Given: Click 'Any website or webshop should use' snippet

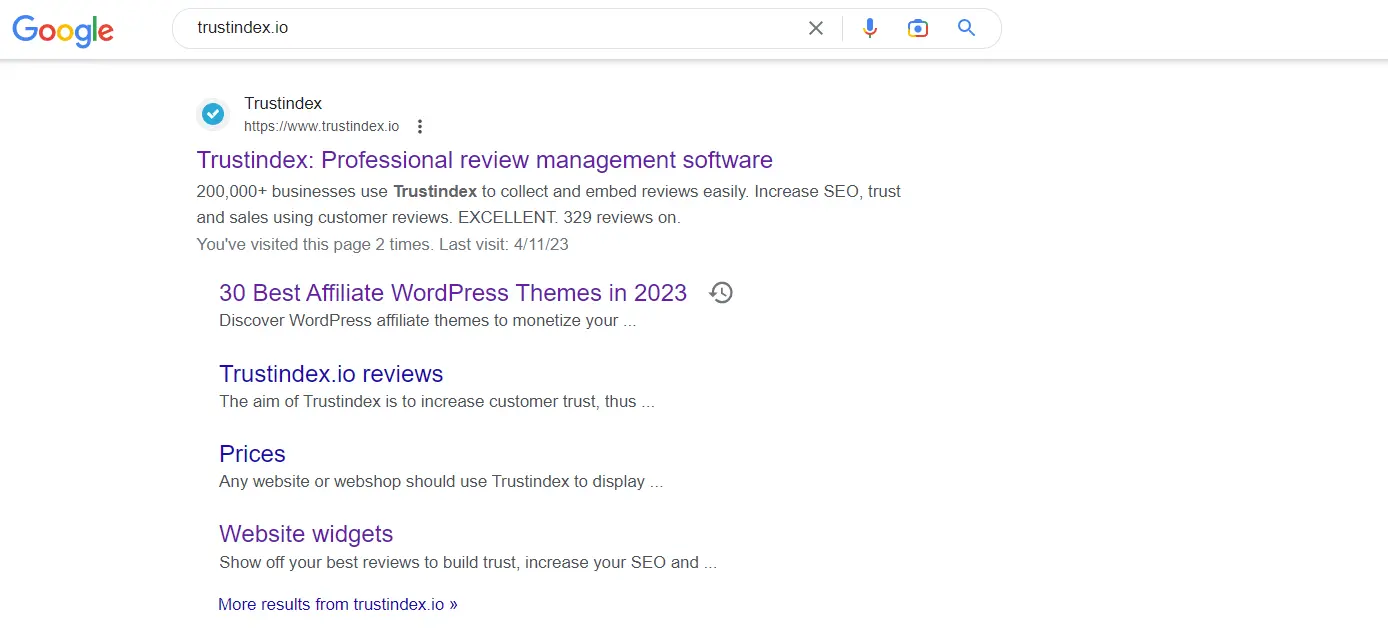Looking at the screenshot, I should [x=441, y=481].
